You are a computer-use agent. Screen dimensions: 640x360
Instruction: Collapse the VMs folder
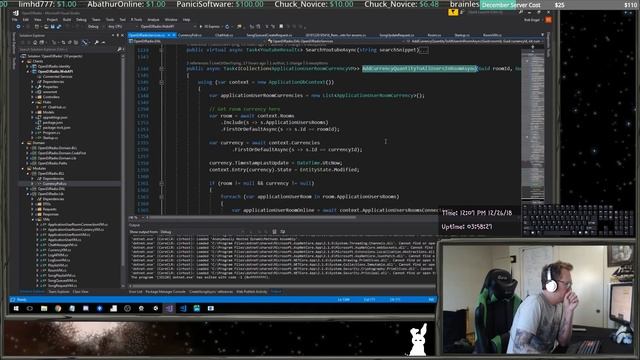click(x=33, y=219)
